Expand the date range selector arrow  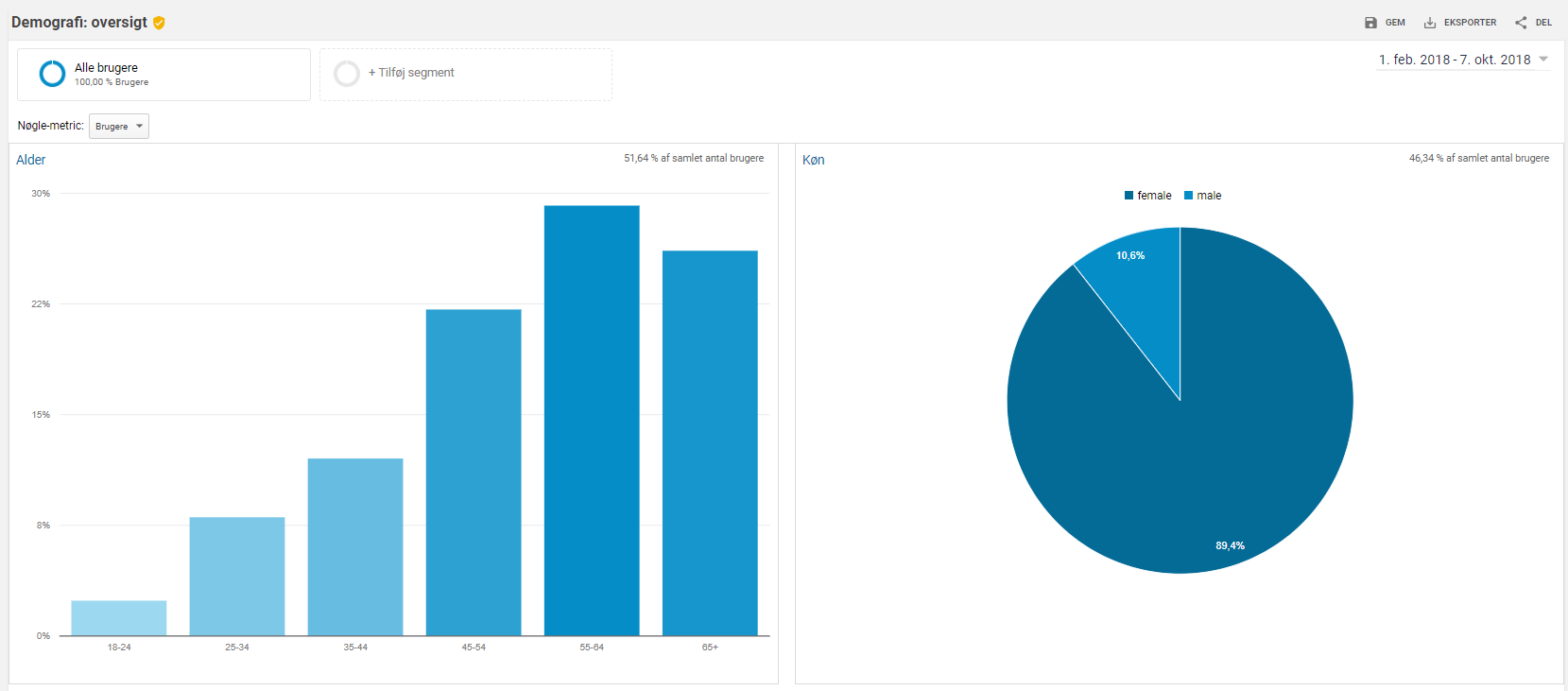(x=1543, y=59)
